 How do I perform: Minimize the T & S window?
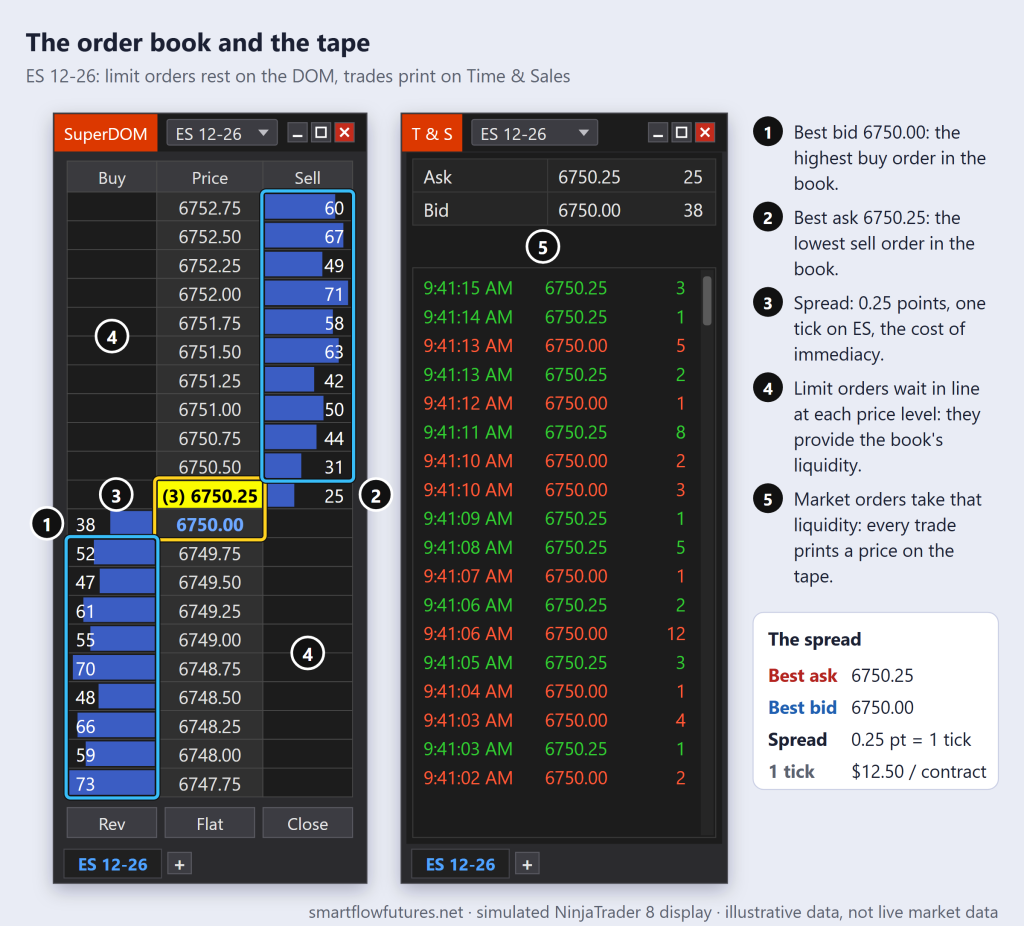[658, 133]
